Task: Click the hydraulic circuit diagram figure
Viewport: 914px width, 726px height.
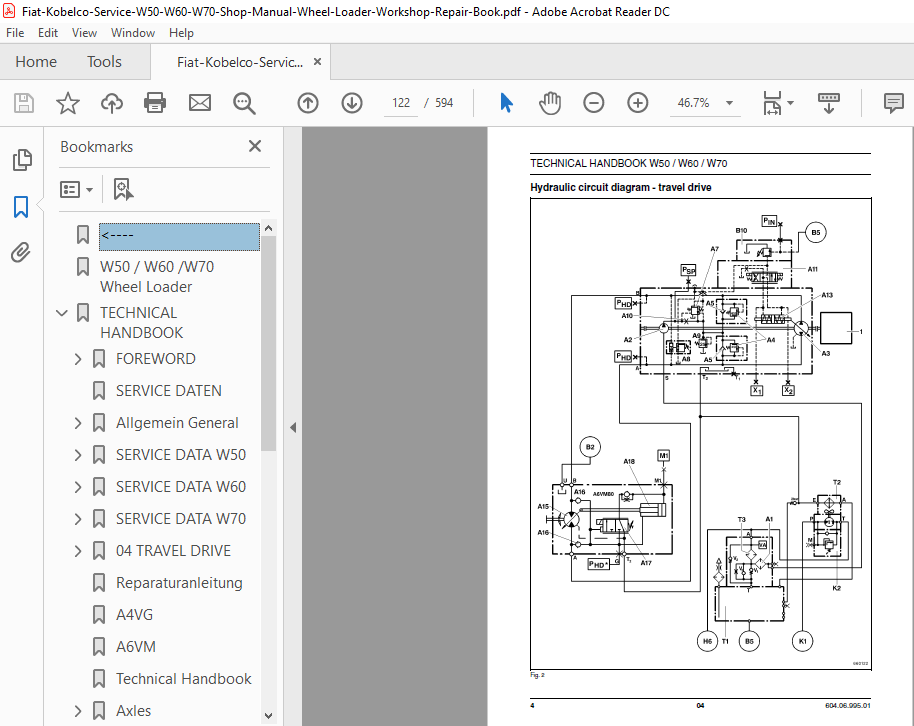Action: (701, 434)
